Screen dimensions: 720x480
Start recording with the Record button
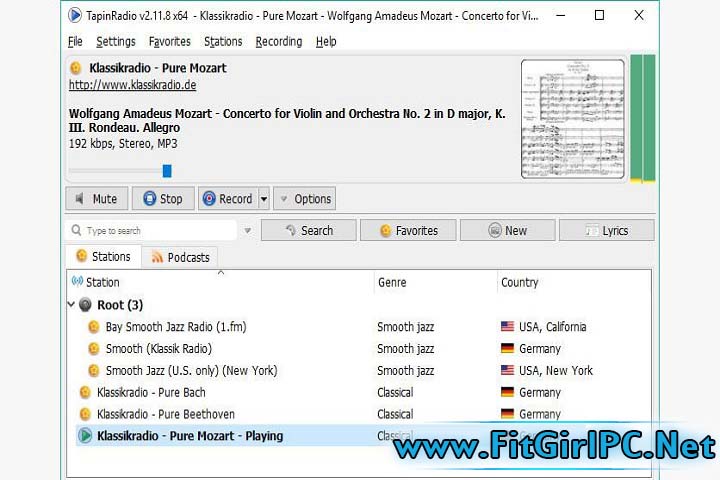click(227, 199)
